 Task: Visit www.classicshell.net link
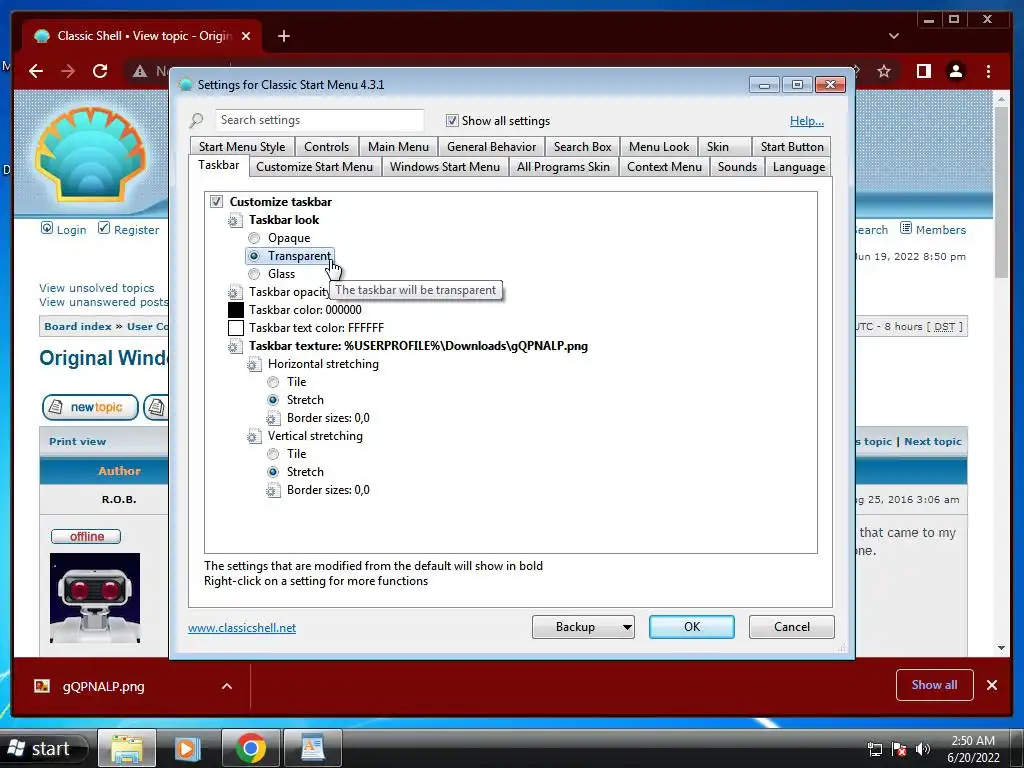(242, 628)
